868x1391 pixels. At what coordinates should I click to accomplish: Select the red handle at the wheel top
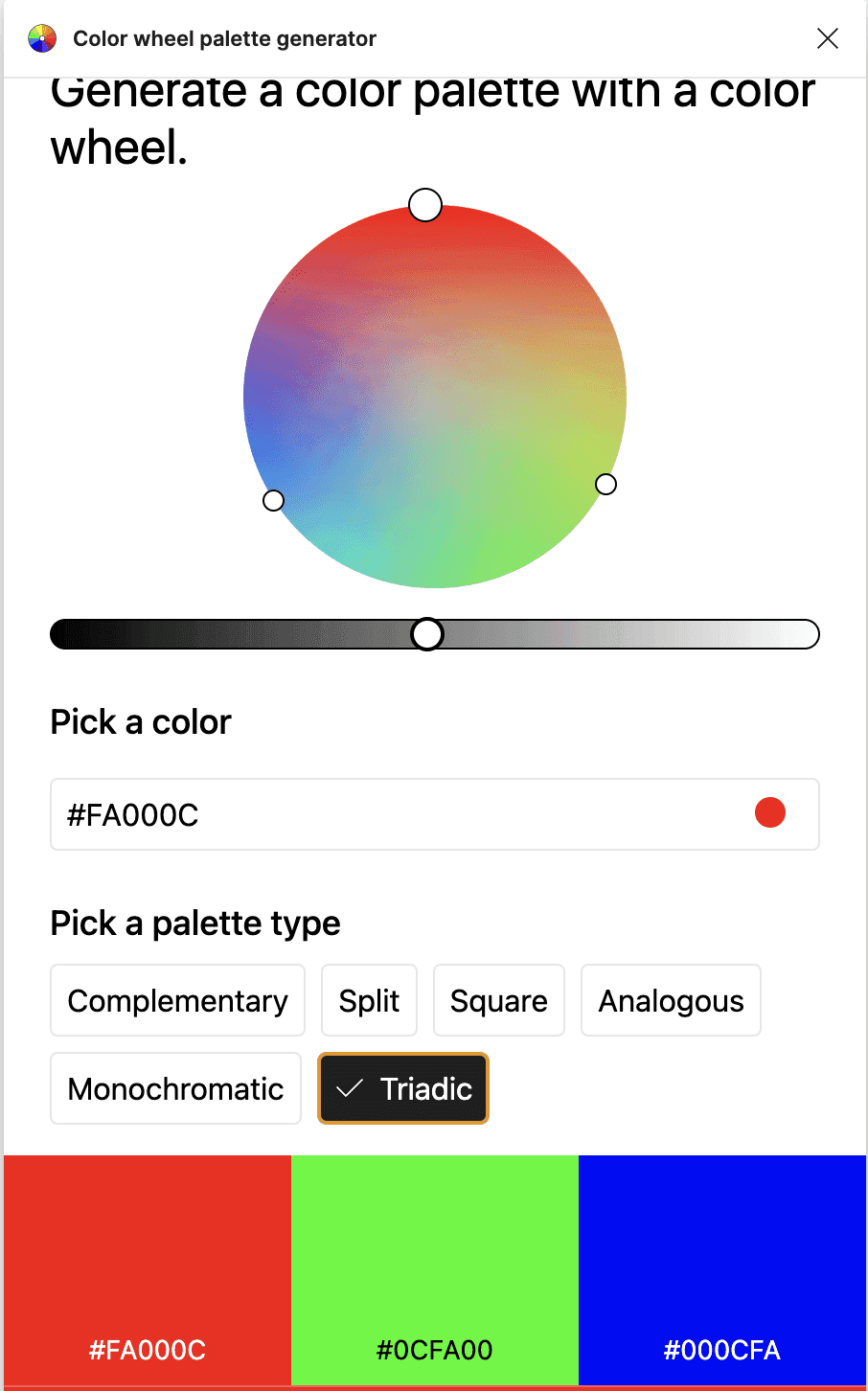coord(425,205)
